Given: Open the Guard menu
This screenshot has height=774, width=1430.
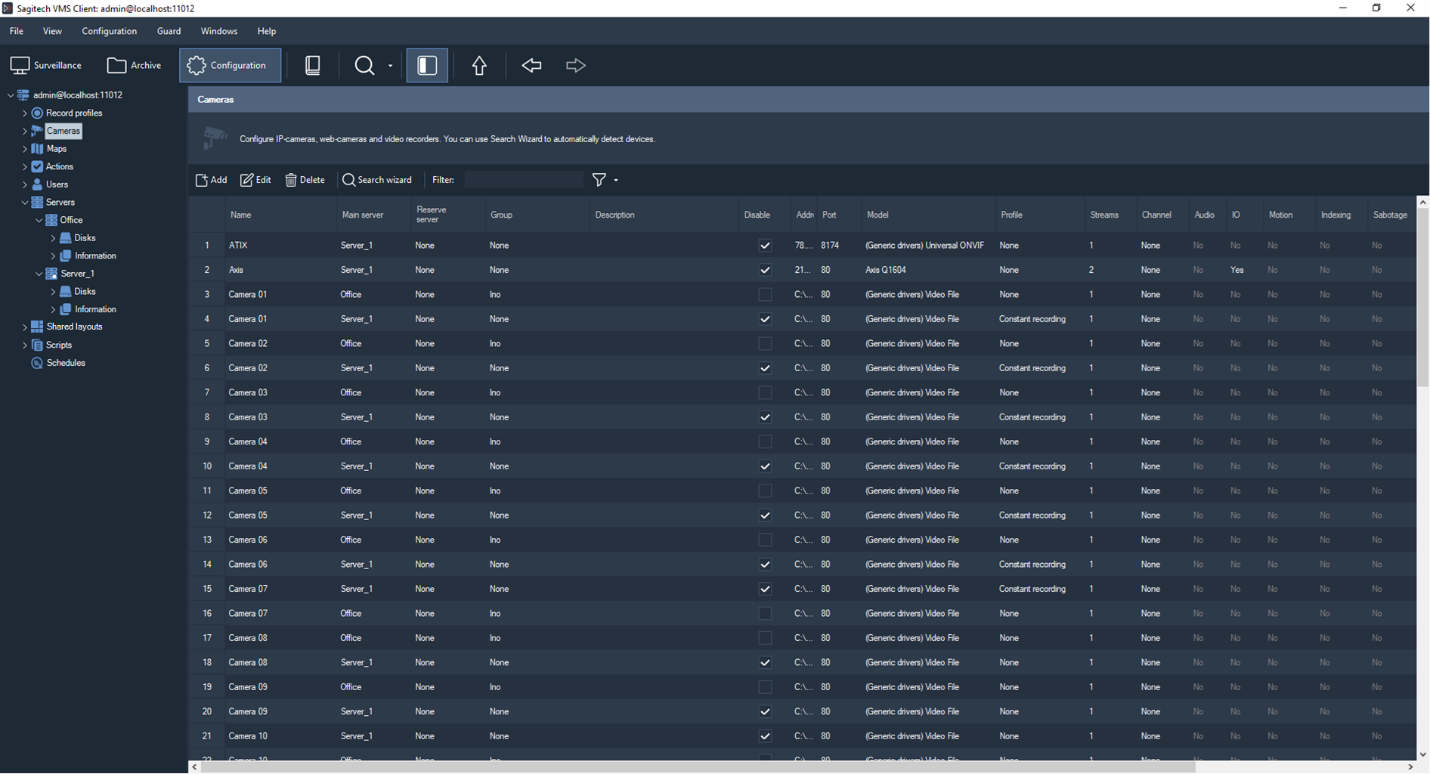Looking at the screenshot, I should point(169,31).
